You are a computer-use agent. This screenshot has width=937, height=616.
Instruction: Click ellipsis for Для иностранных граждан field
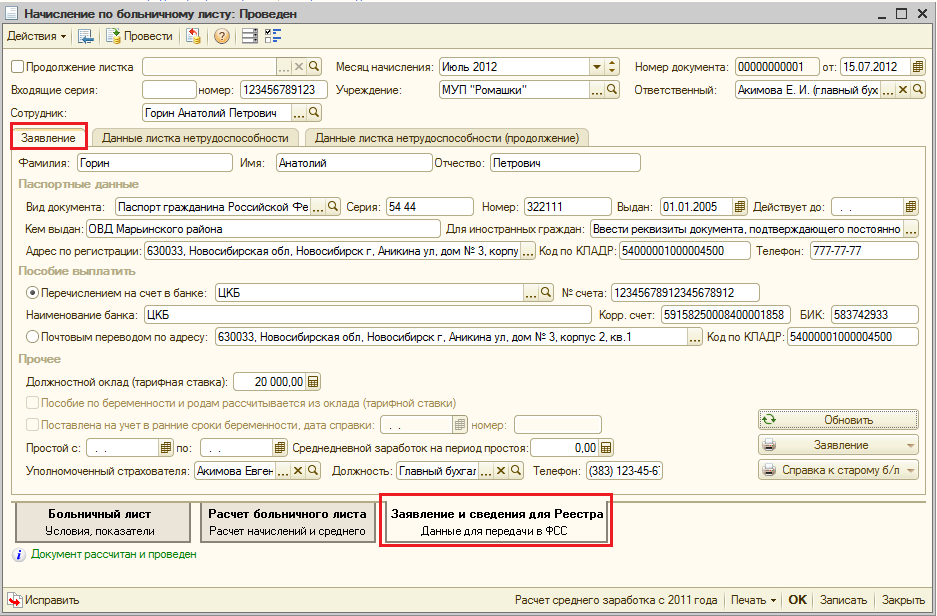click(x=911, y=229)
